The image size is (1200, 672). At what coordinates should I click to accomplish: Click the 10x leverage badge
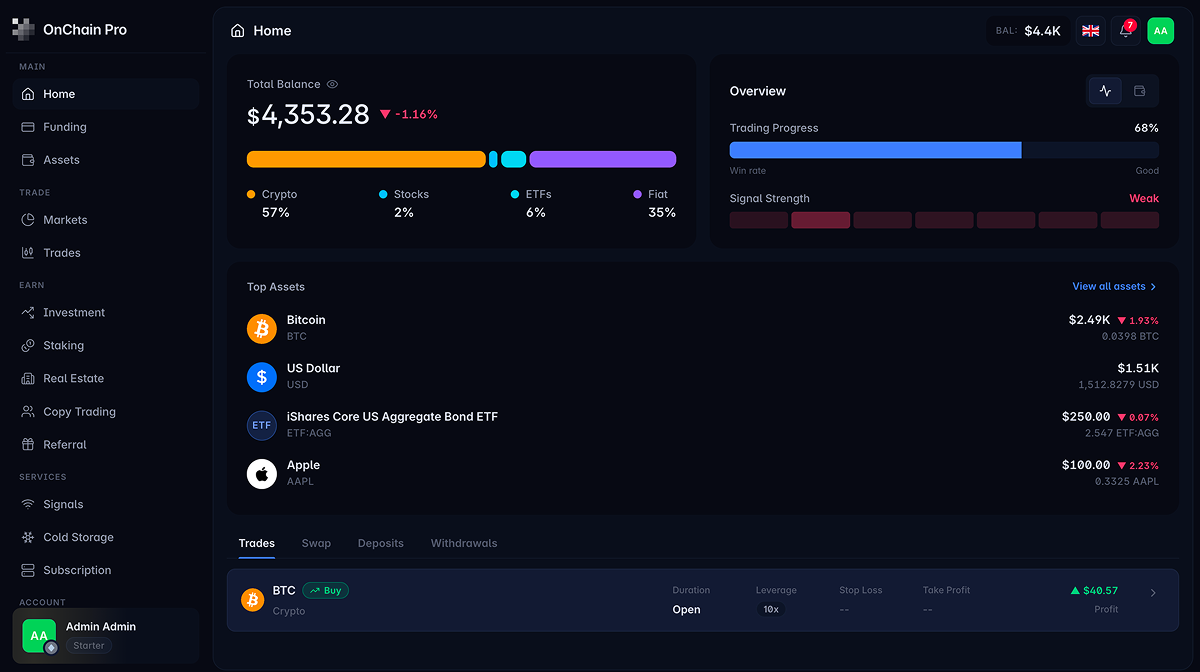[x=771, y=610]
